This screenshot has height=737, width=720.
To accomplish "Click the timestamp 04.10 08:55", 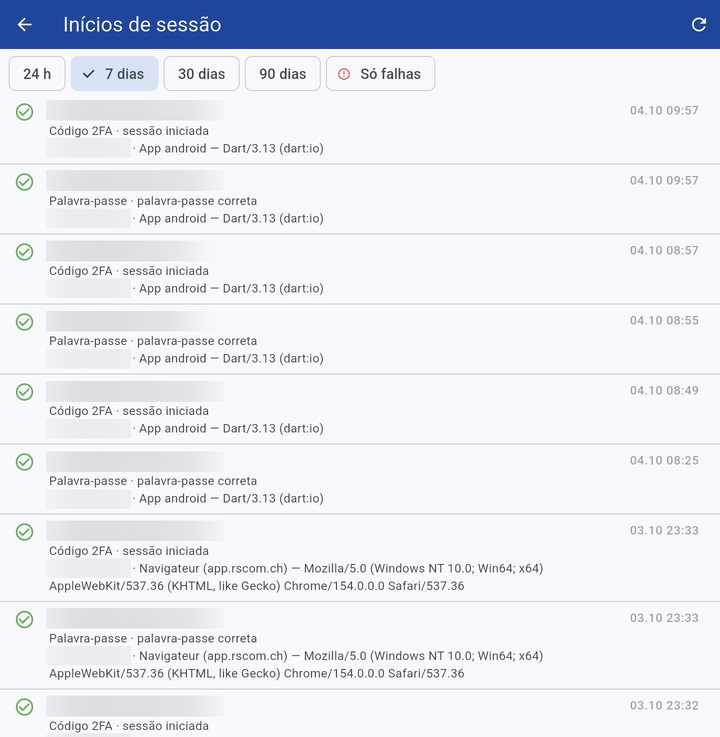I will 664,321.
